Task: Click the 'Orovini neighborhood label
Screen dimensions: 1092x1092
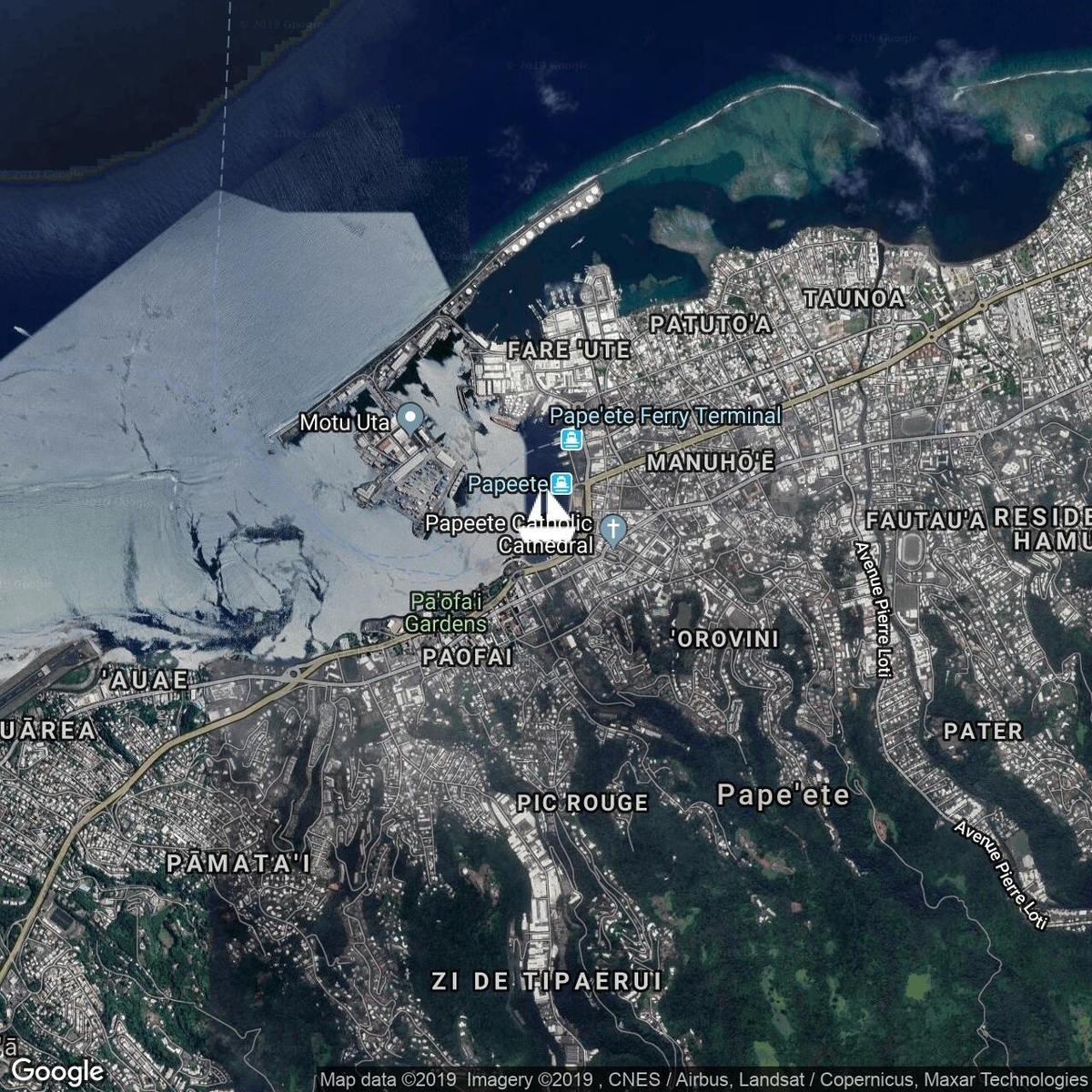Action: tap(725, 639)
